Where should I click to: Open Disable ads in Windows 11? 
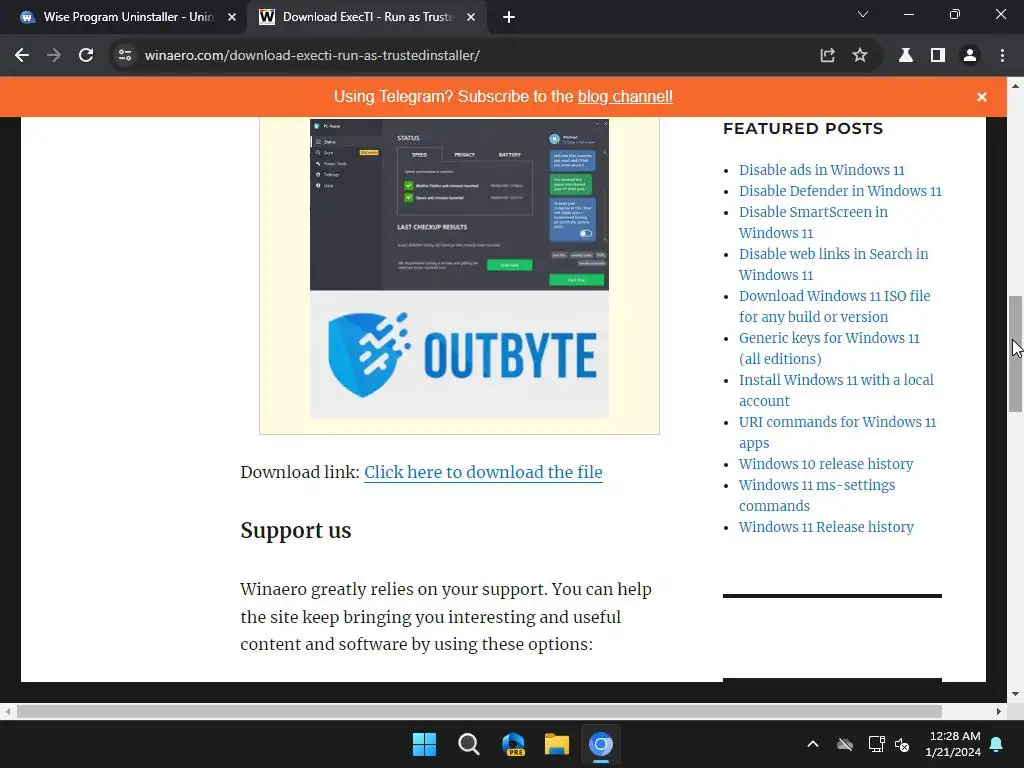pyautogui.click(x=822, y=170)
